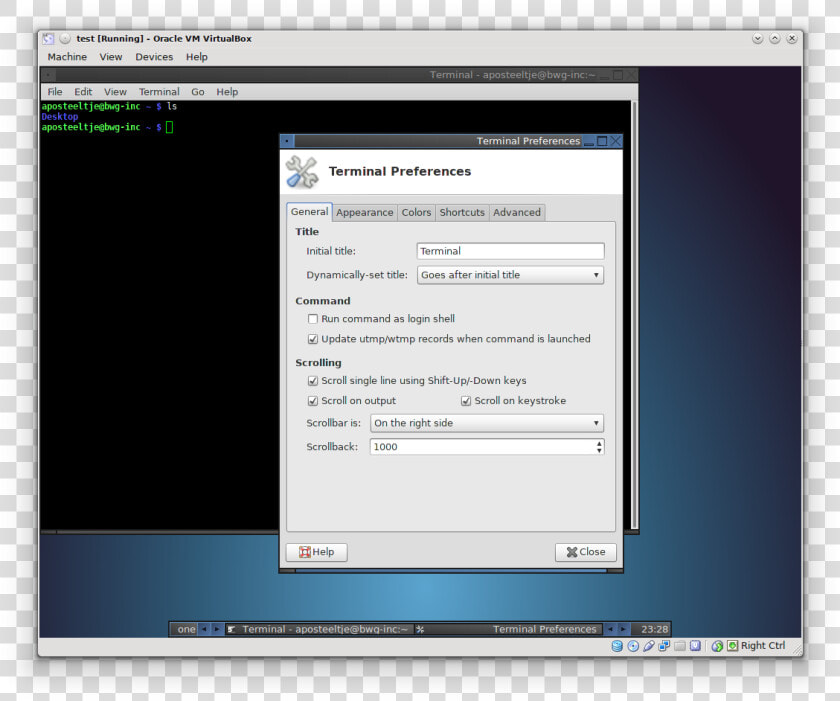Enable 'Run command as login shell'
This screenshot has height=701, width=840.
pos(313,319)
